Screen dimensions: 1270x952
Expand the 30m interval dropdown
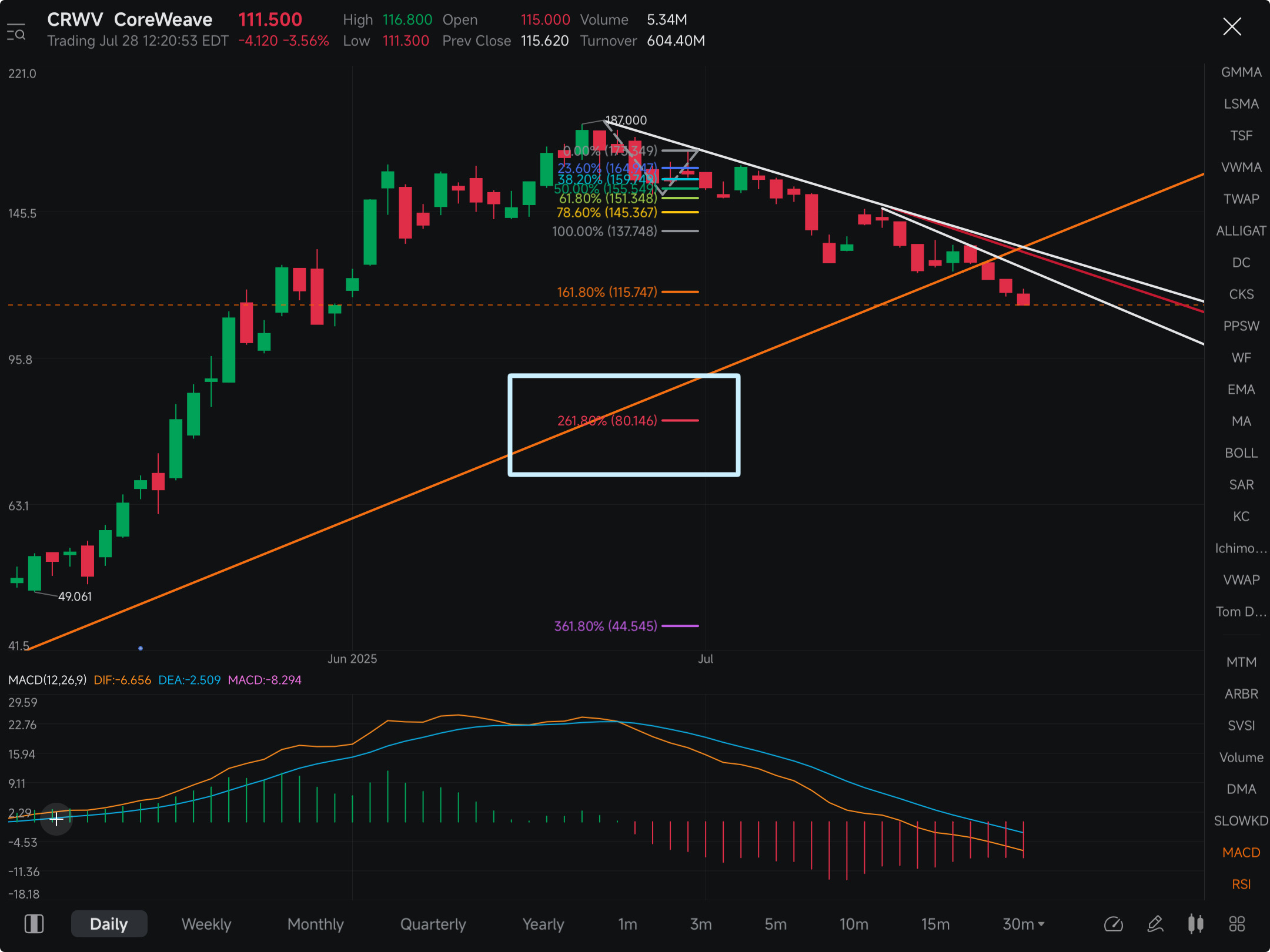(1024, 924)
